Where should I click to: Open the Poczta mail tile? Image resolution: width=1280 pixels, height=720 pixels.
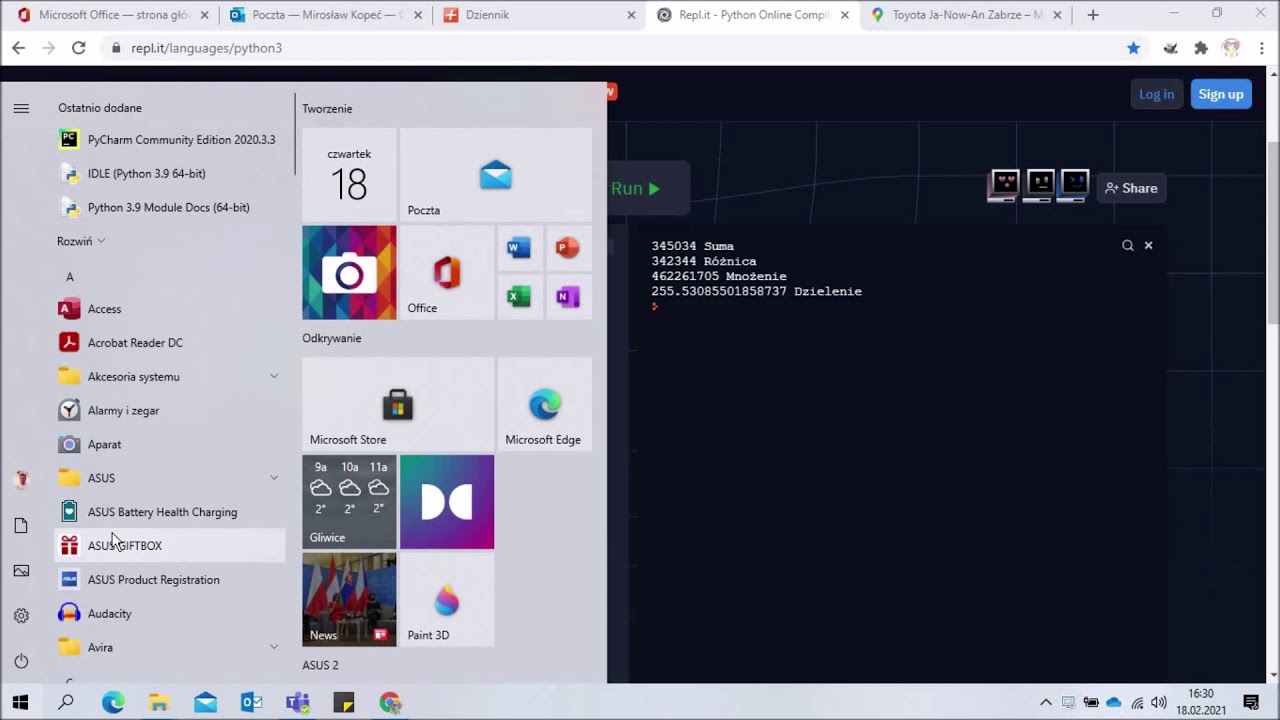496,175
